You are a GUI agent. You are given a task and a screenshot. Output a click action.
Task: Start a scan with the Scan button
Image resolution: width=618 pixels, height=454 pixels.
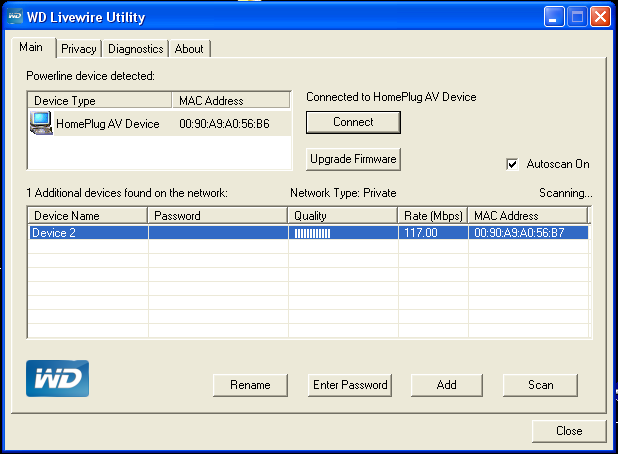pyautogui.click(x=540, y=385)
